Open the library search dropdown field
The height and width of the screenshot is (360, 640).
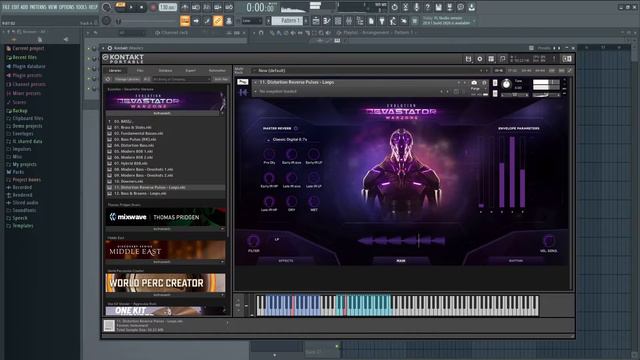coord(181,79)
